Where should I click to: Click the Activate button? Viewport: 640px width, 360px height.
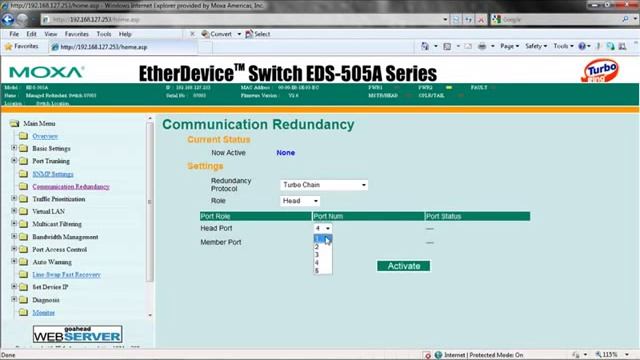(403, 266)
